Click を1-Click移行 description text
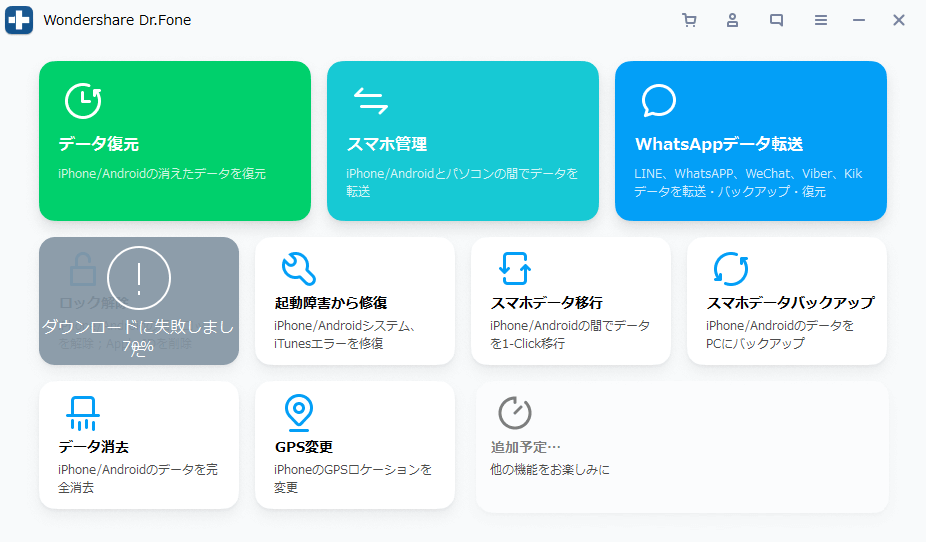The image size is (926, 542). coord(527,344)
